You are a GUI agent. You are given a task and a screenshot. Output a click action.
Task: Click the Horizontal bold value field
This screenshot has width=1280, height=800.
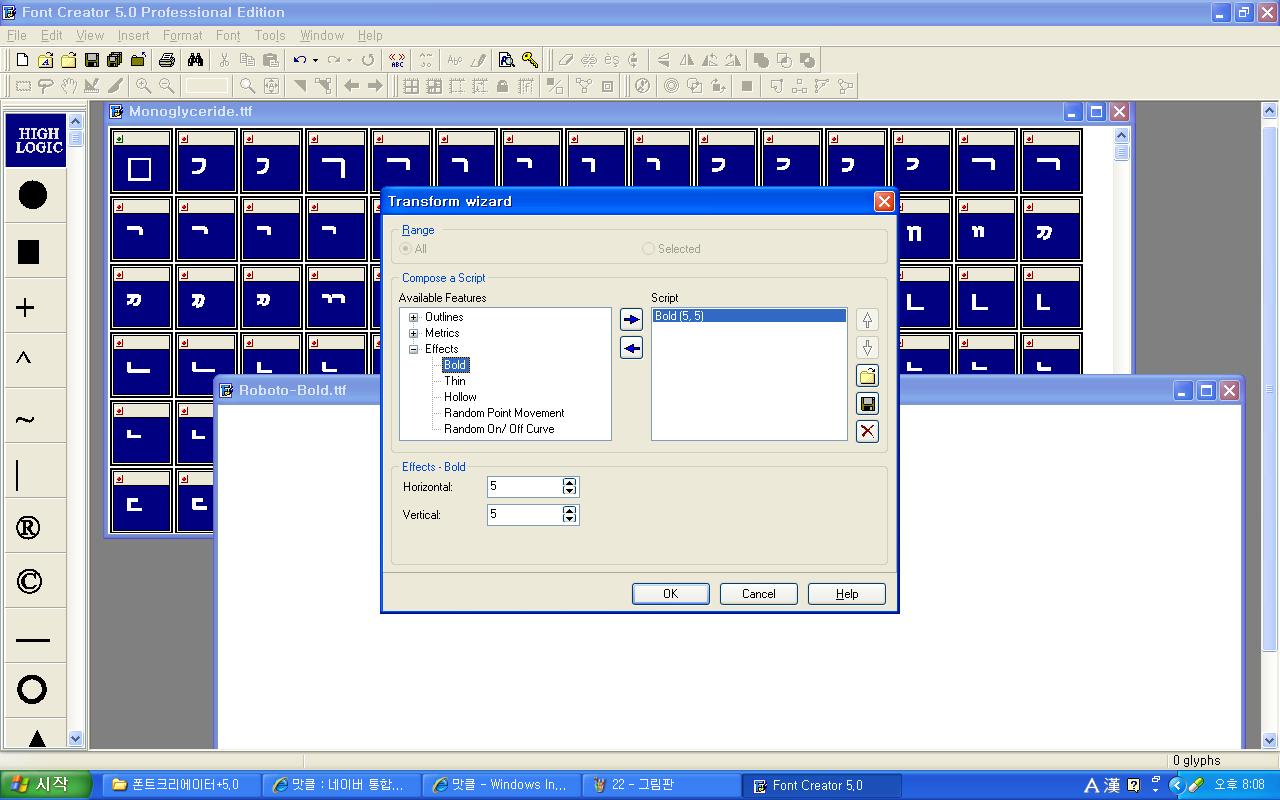click(523, 487)
